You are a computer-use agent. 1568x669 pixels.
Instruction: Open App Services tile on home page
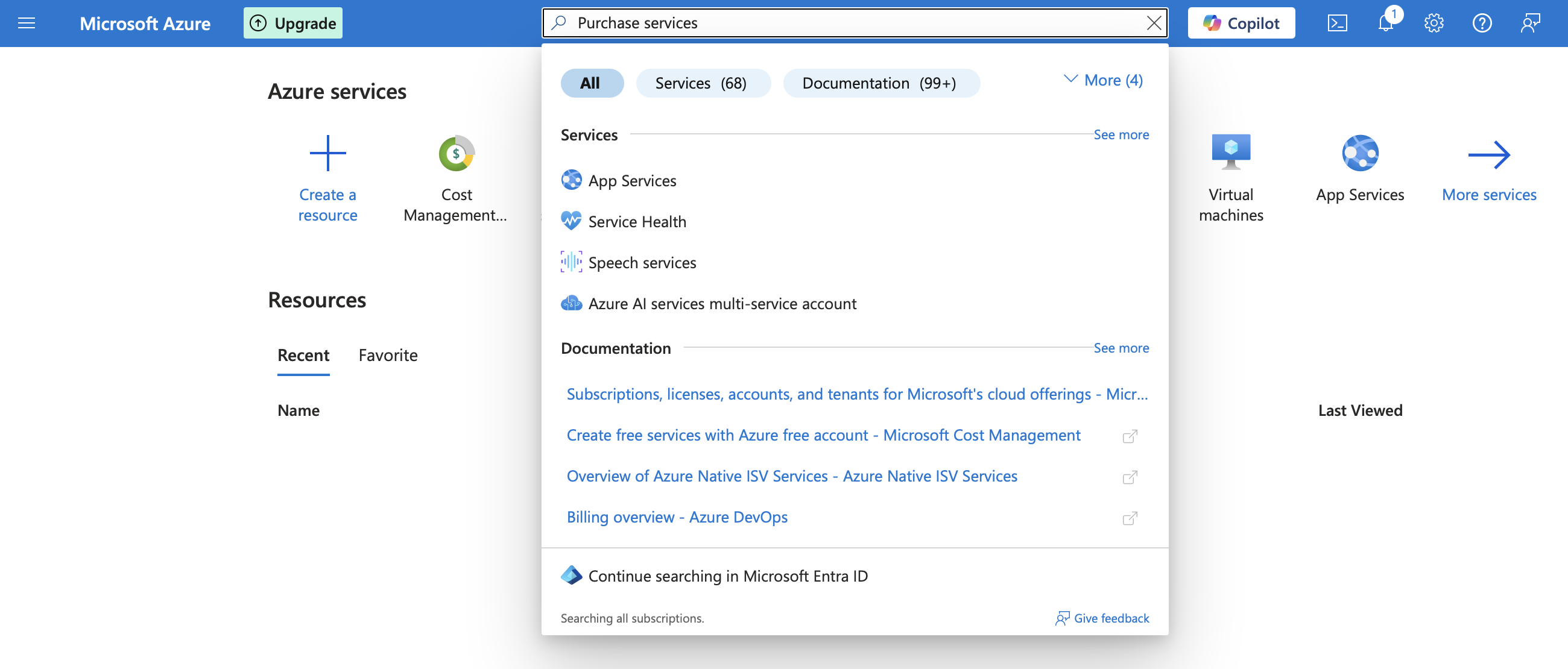tap(1360, 169)
